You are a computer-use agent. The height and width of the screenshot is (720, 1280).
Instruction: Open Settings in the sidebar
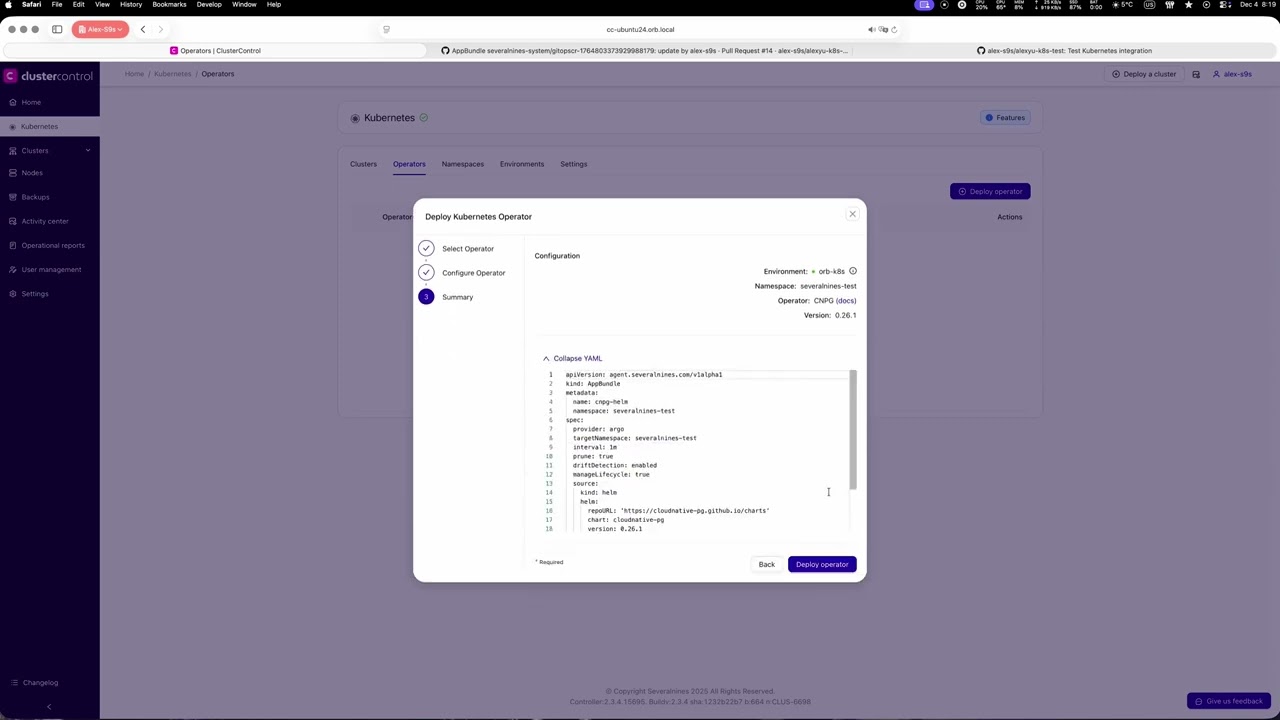coord(35,293)
